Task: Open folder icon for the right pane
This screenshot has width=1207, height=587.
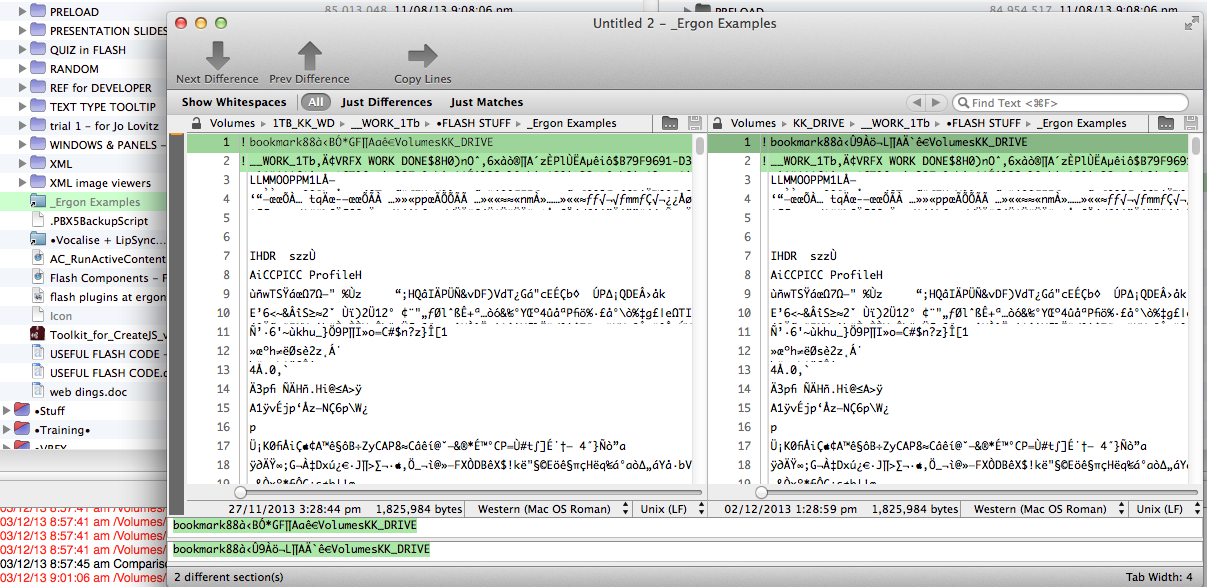Action: tap(1166, 123)
